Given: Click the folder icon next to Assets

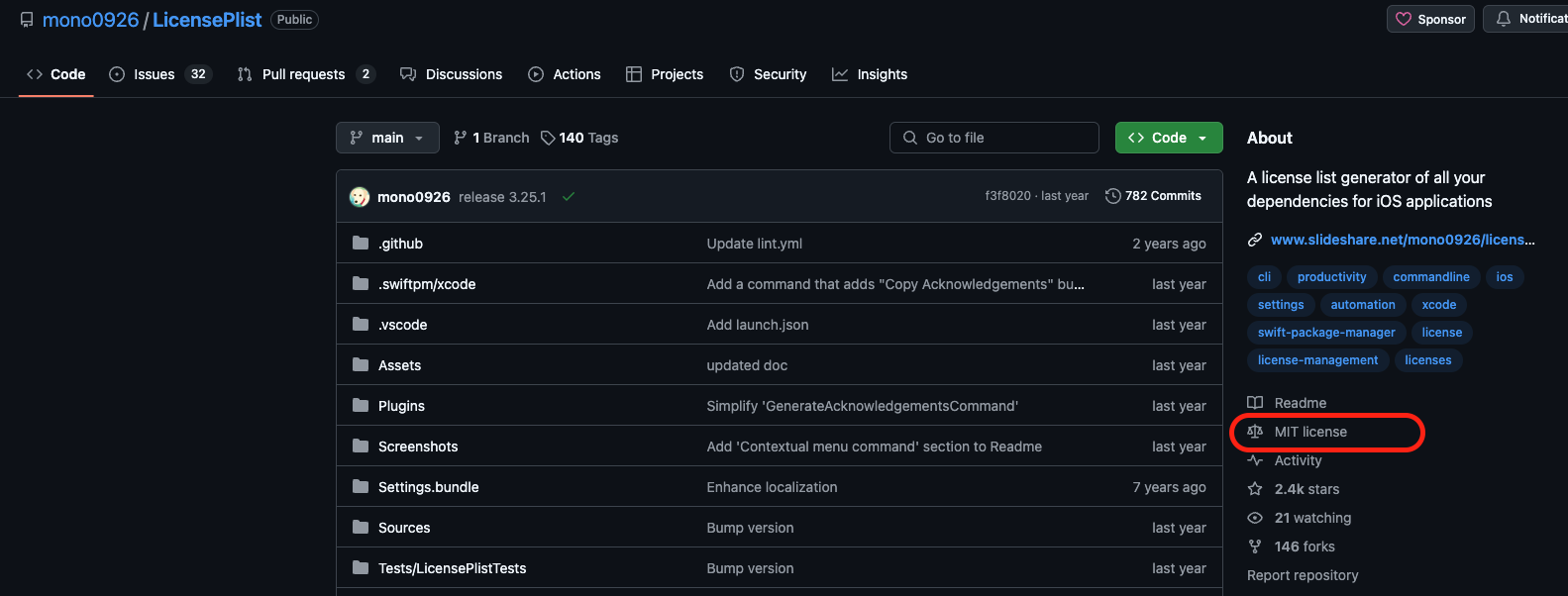Looking at the screenshot, I should [x=361, y=365].
